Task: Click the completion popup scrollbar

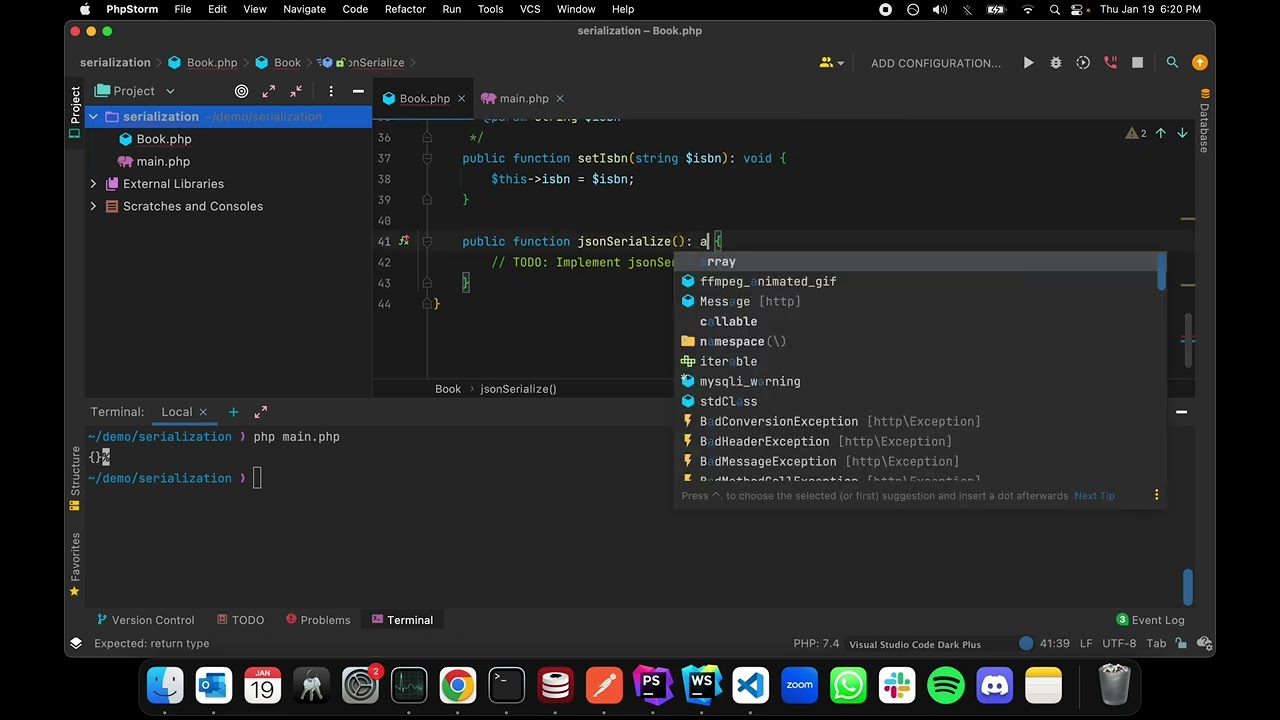Action: tap(1162, 272)
